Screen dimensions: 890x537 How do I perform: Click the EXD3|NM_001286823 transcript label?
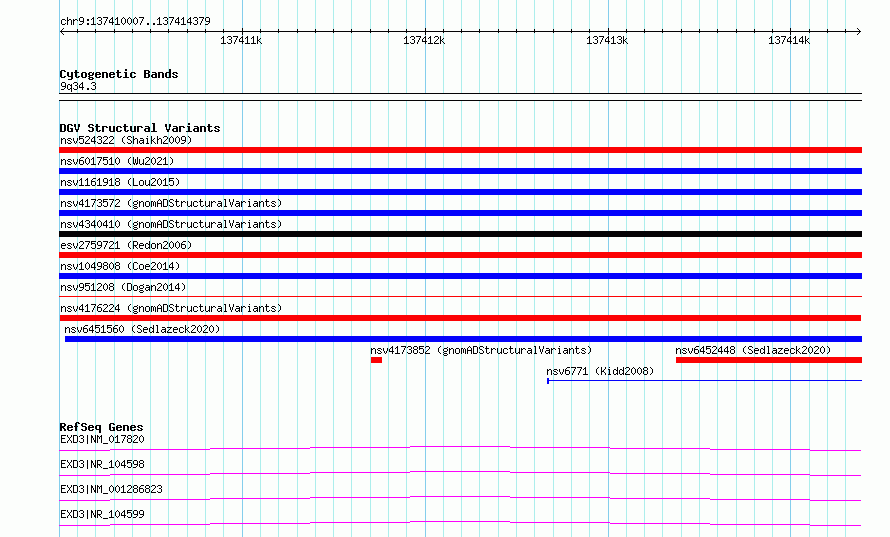click(111, 489)
